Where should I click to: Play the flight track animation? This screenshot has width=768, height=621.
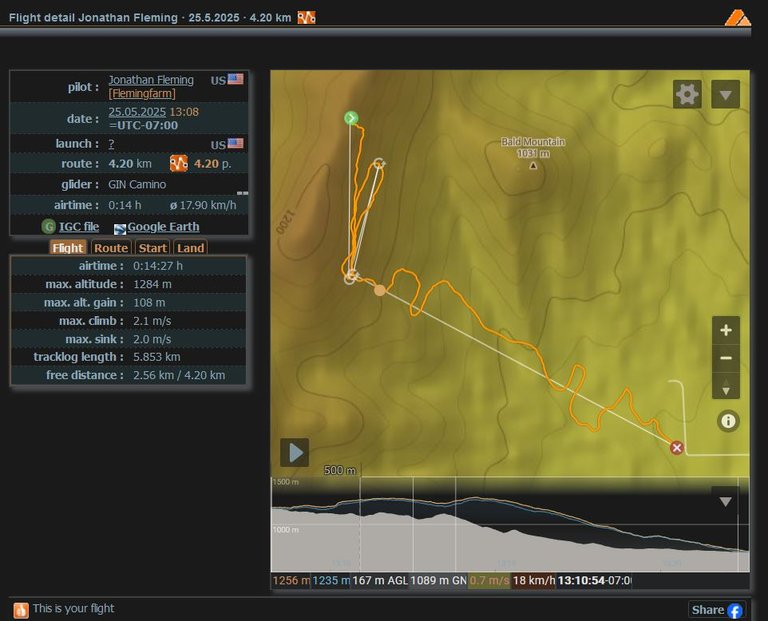tap(294, 452)
